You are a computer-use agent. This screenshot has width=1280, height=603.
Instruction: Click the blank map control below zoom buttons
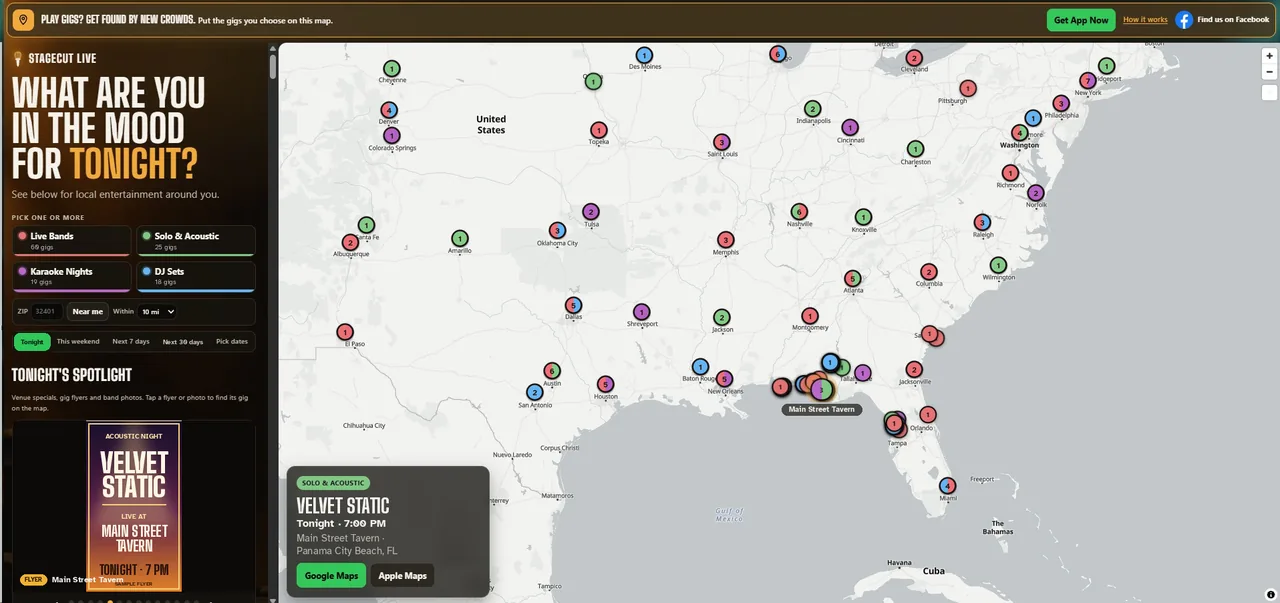pos(1269,93)
